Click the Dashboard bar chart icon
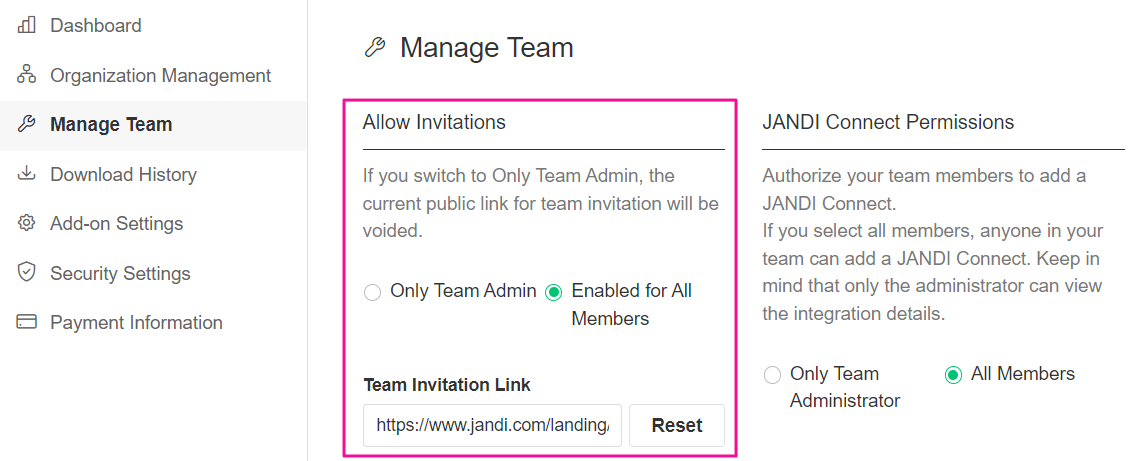 pyautogui.click(x=26, y=26)
